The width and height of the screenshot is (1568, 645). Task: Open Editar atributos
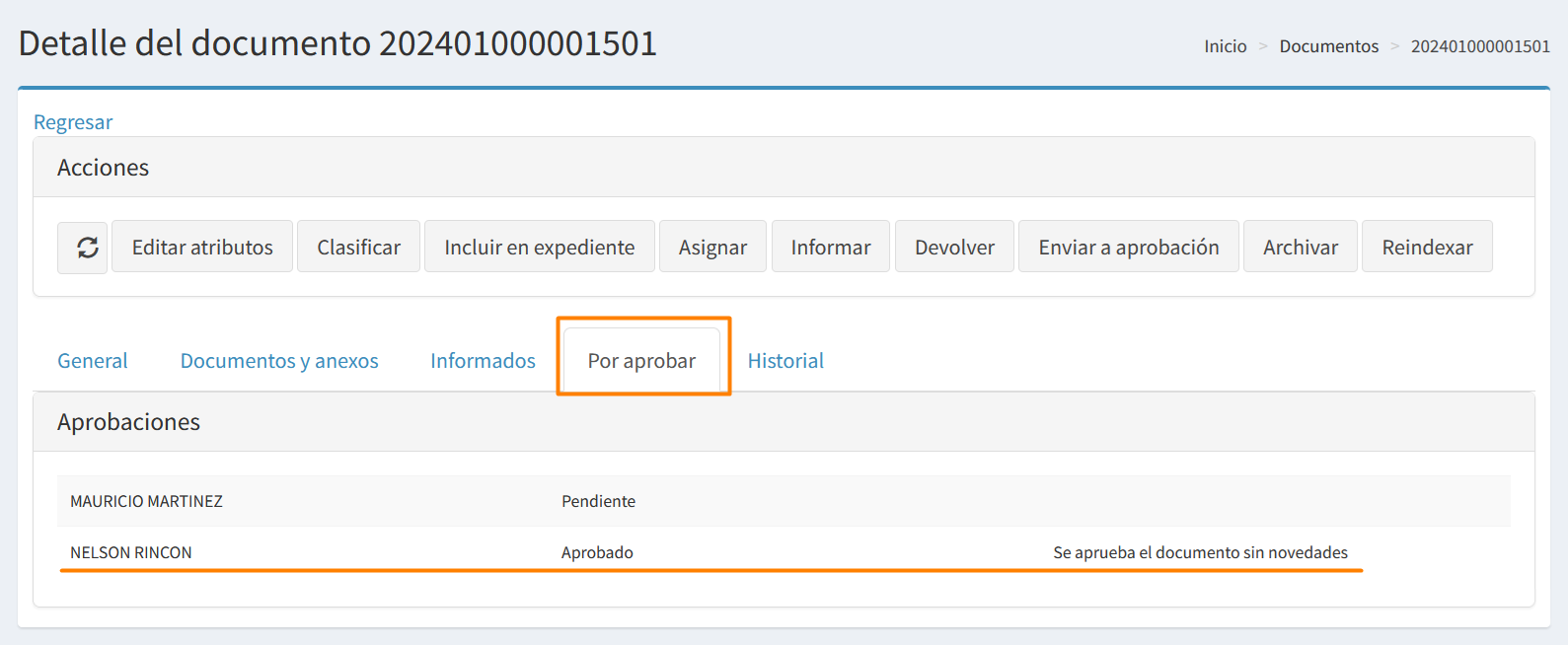tap(202, 247)
